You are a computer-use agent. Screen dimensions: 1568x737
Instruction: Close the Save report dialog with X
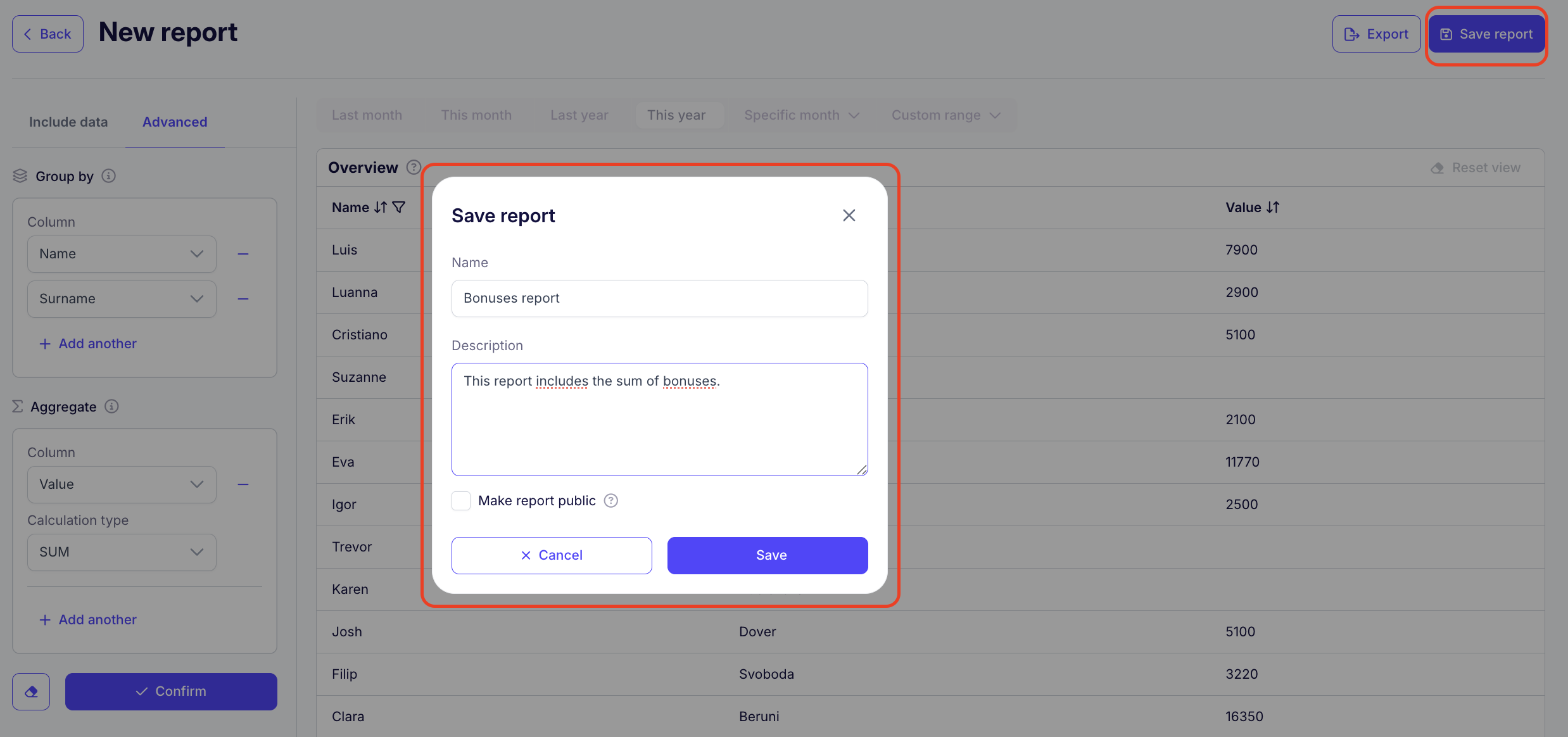[x=849, y=215]
